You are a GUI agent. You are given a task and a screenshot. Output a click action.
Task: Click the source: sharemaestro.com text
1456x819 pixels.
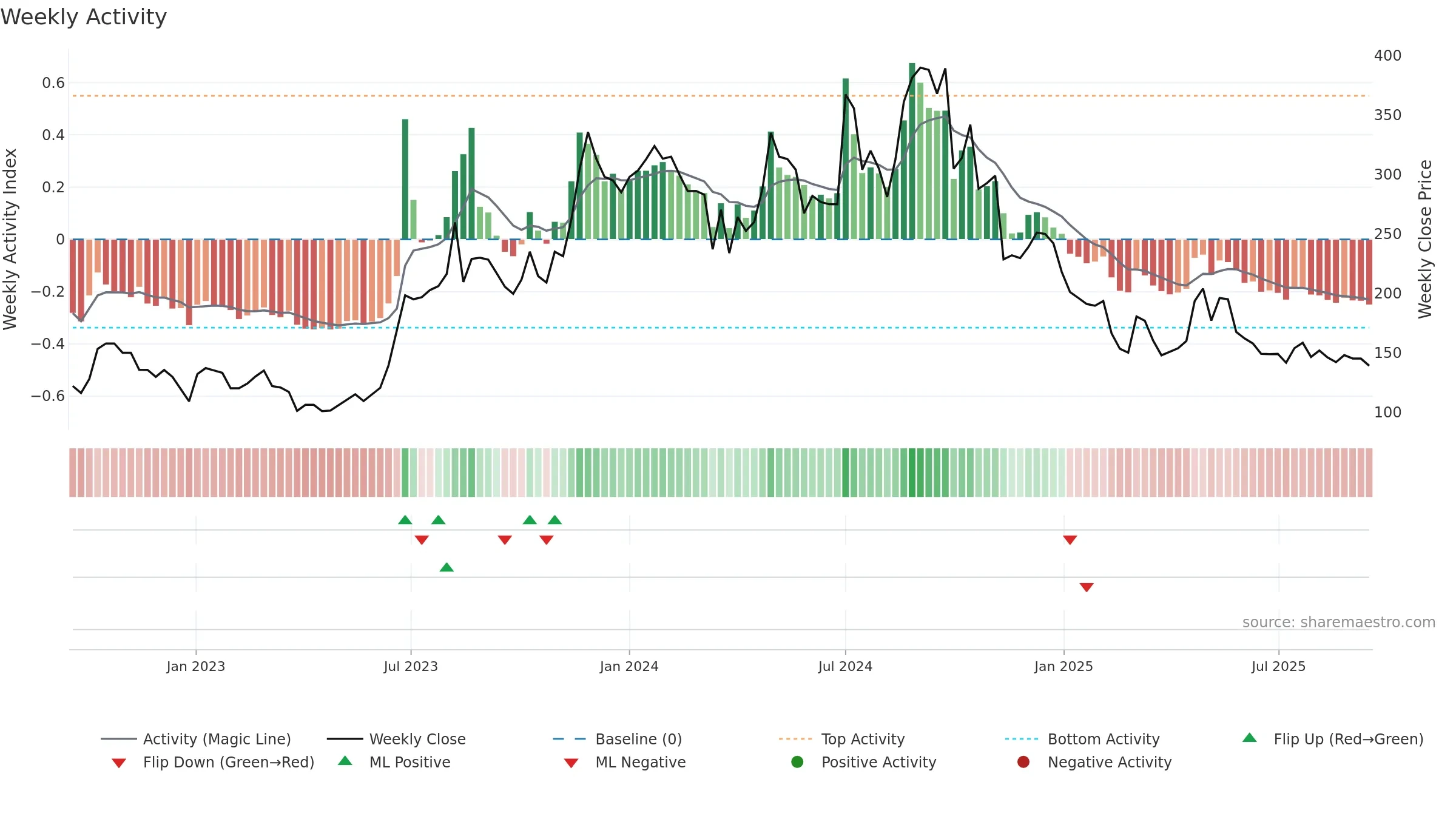pos(1339,622)
